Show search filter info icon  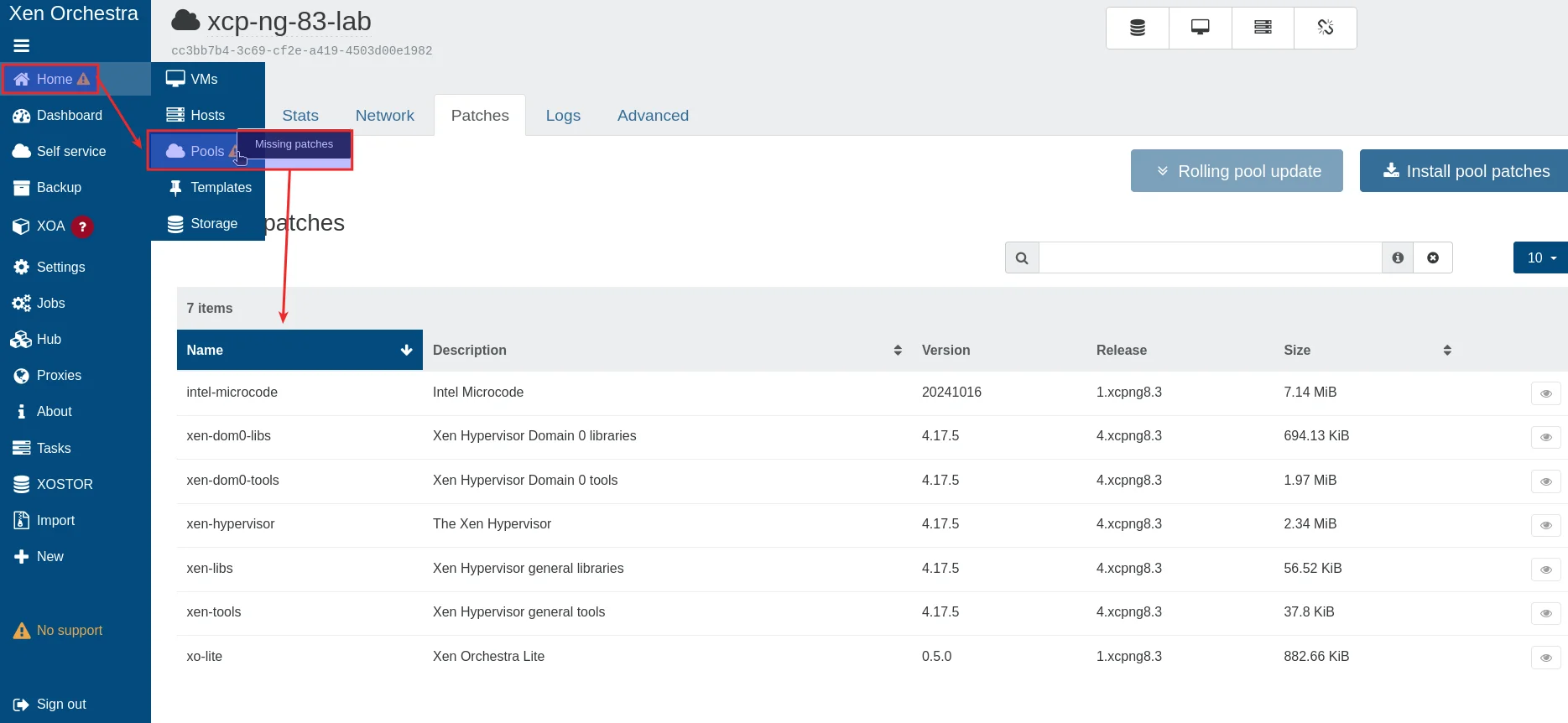pos(1398,258)
